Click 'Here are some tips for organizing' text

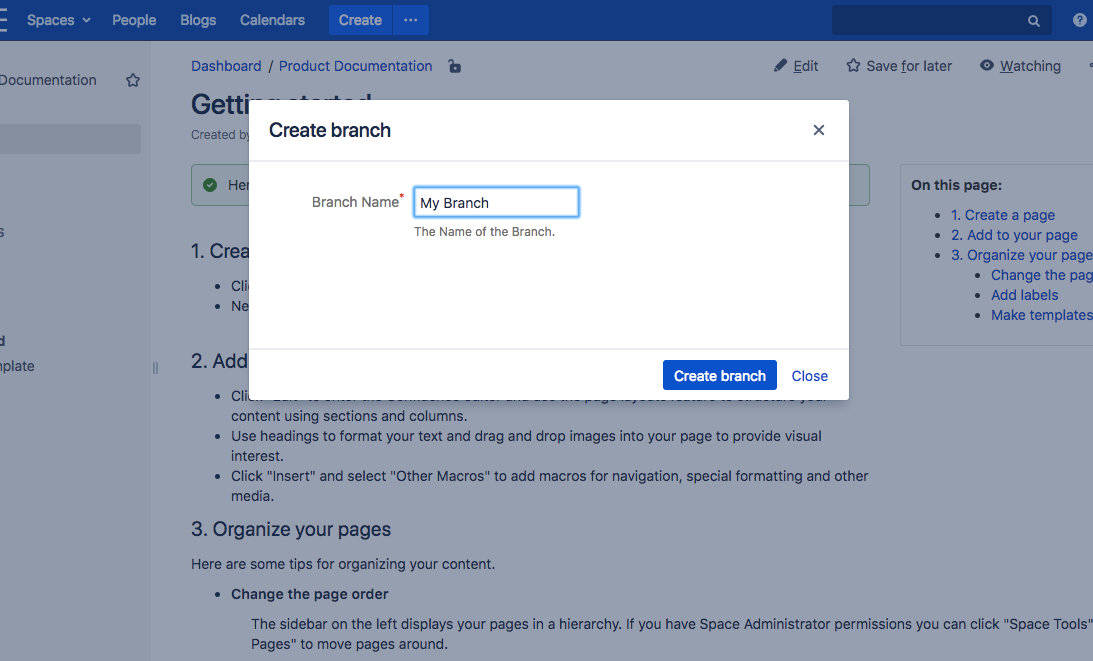(343, 564)
